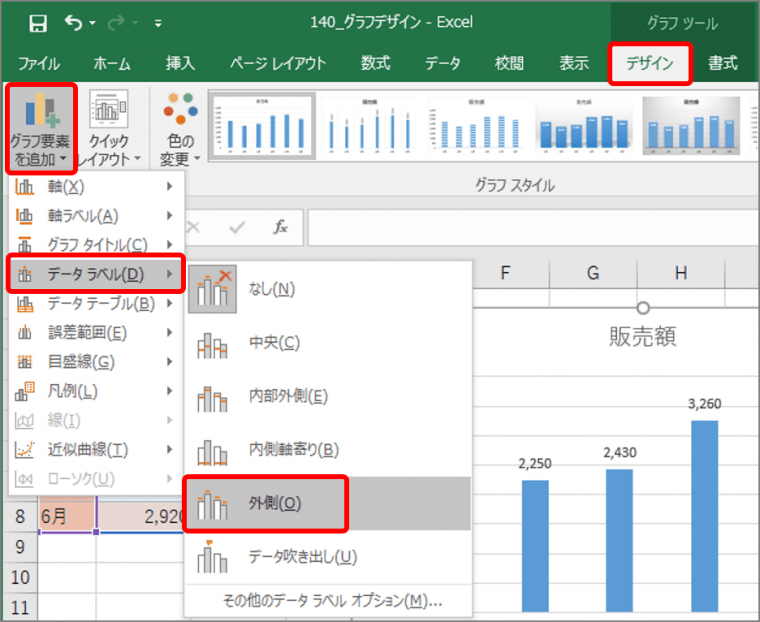The width and height of the screenshot is (760, 622).
Task: Apply the fourth chart style with wide labeled bars
Action: tap(584, 126)
